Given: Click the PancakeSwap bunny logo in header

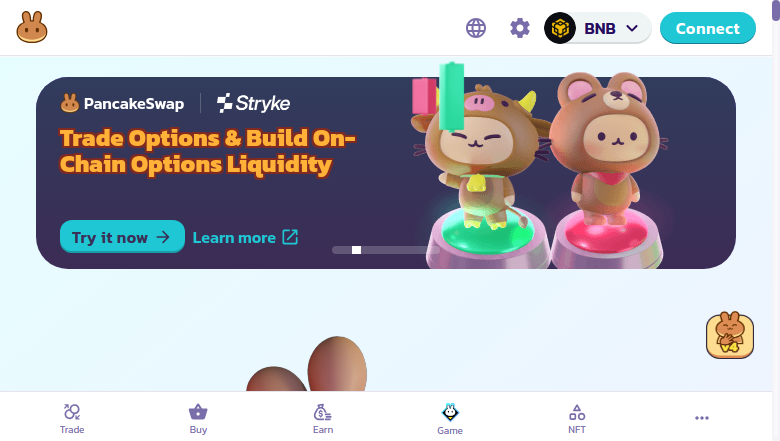Looking at the screenshot, I should pyautogui.click(x=32, y=27).
